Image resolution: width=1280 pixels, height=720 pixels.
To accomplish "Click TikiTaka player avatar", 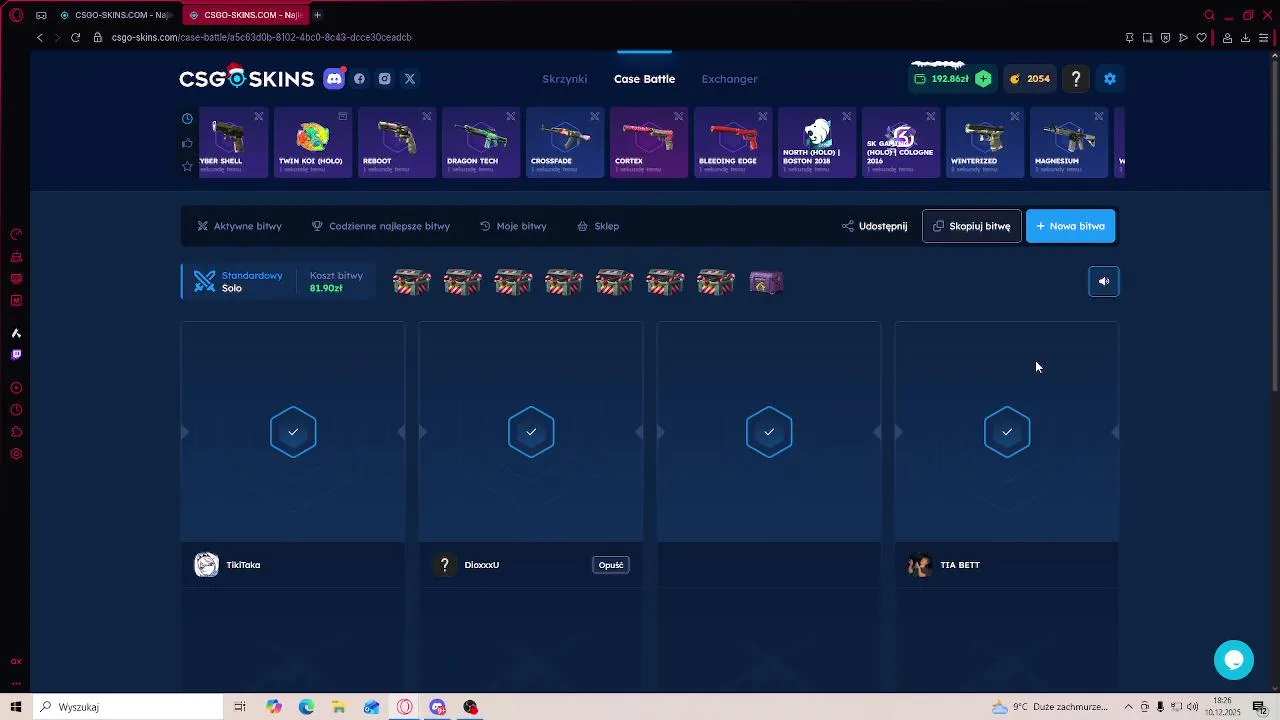I will 206,565.
